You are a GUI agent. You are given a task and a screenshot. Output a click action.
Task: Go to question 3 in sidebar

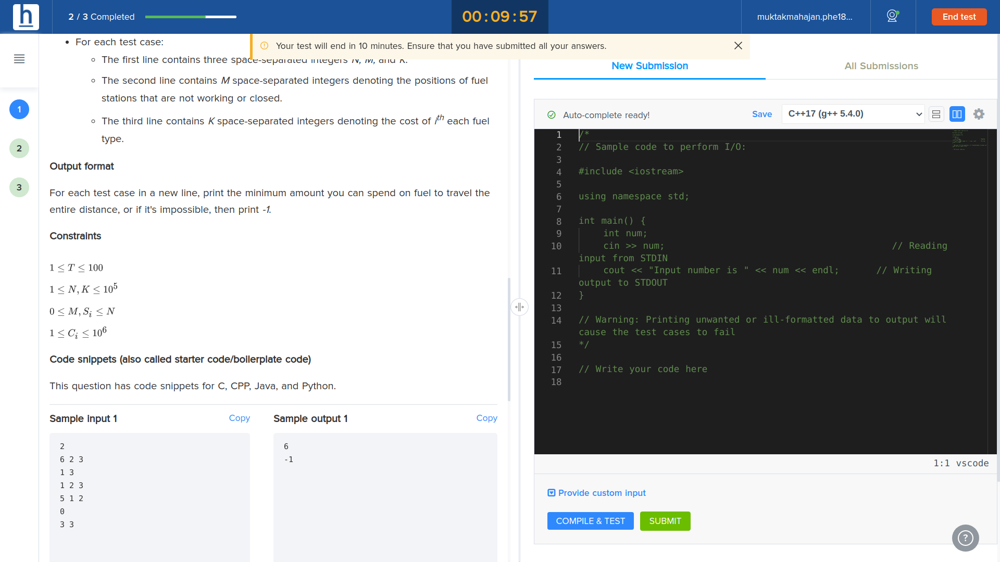pos(19,188)
